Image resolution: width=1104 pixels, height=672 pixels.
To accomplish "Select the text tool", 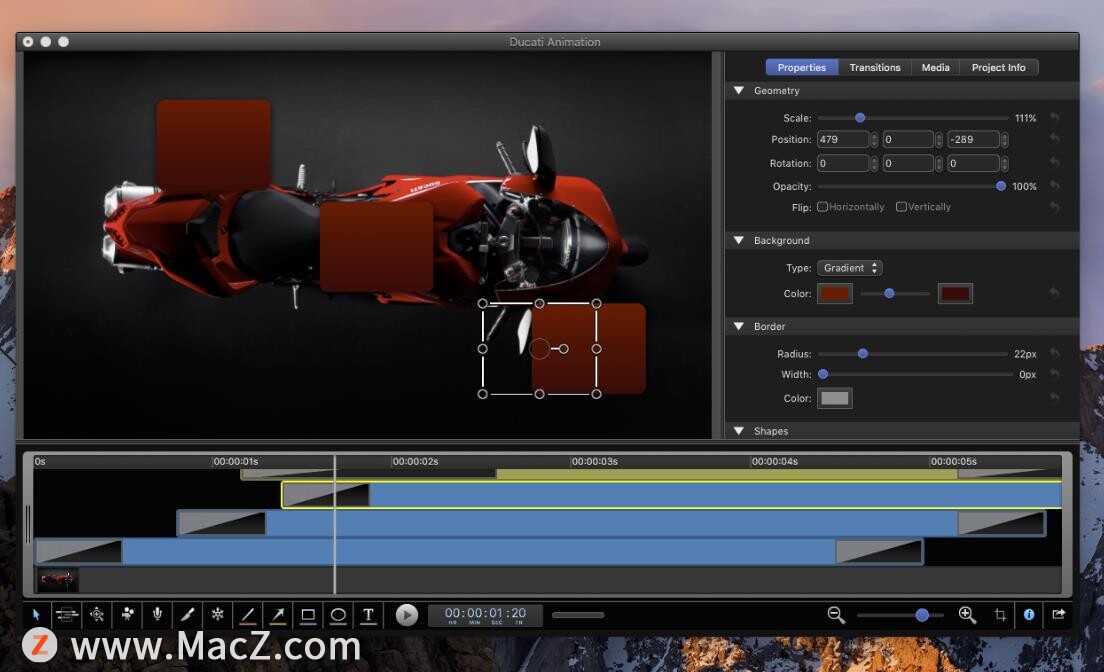I will coord(368,615).
